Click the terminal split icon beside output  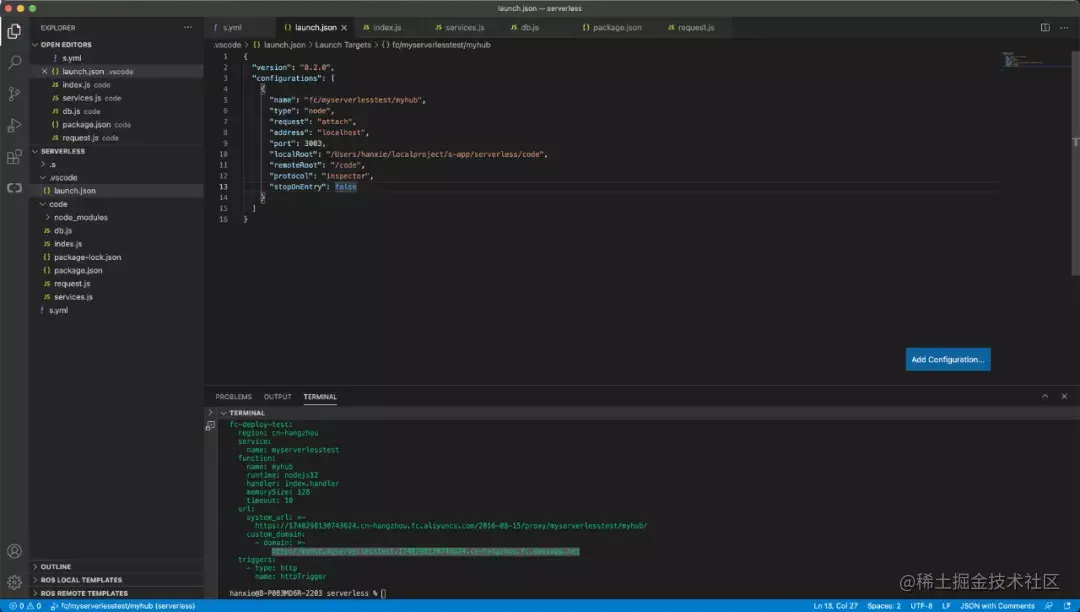pos(210,426)
